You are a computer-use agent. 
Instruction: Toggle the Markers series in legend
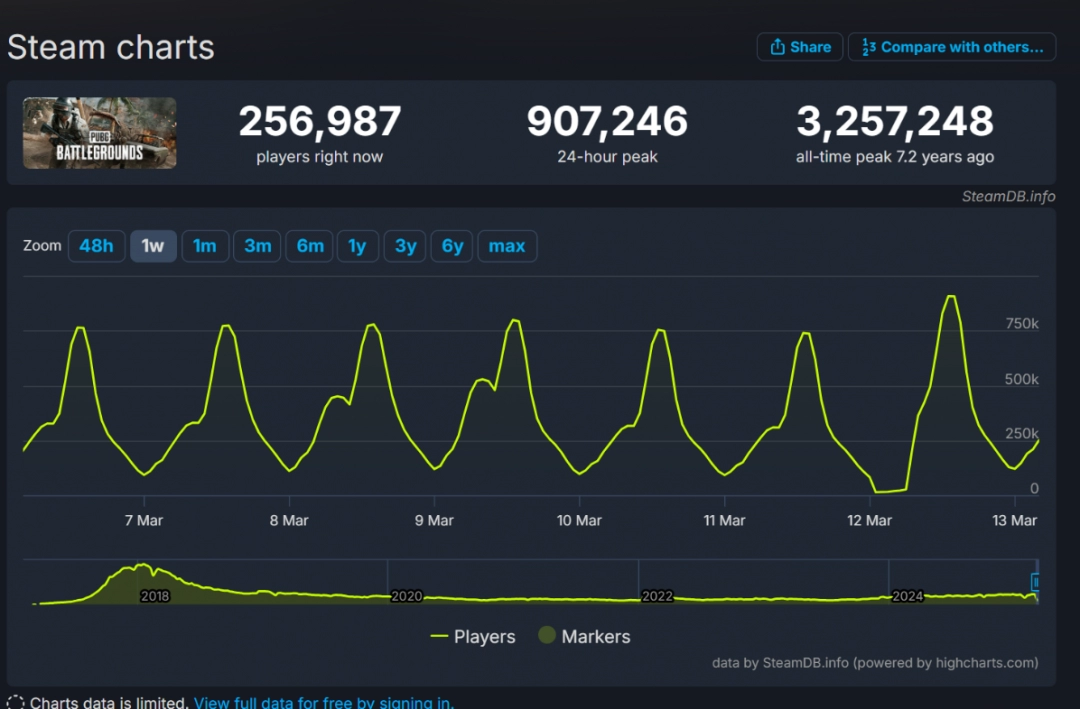point(584,637)
